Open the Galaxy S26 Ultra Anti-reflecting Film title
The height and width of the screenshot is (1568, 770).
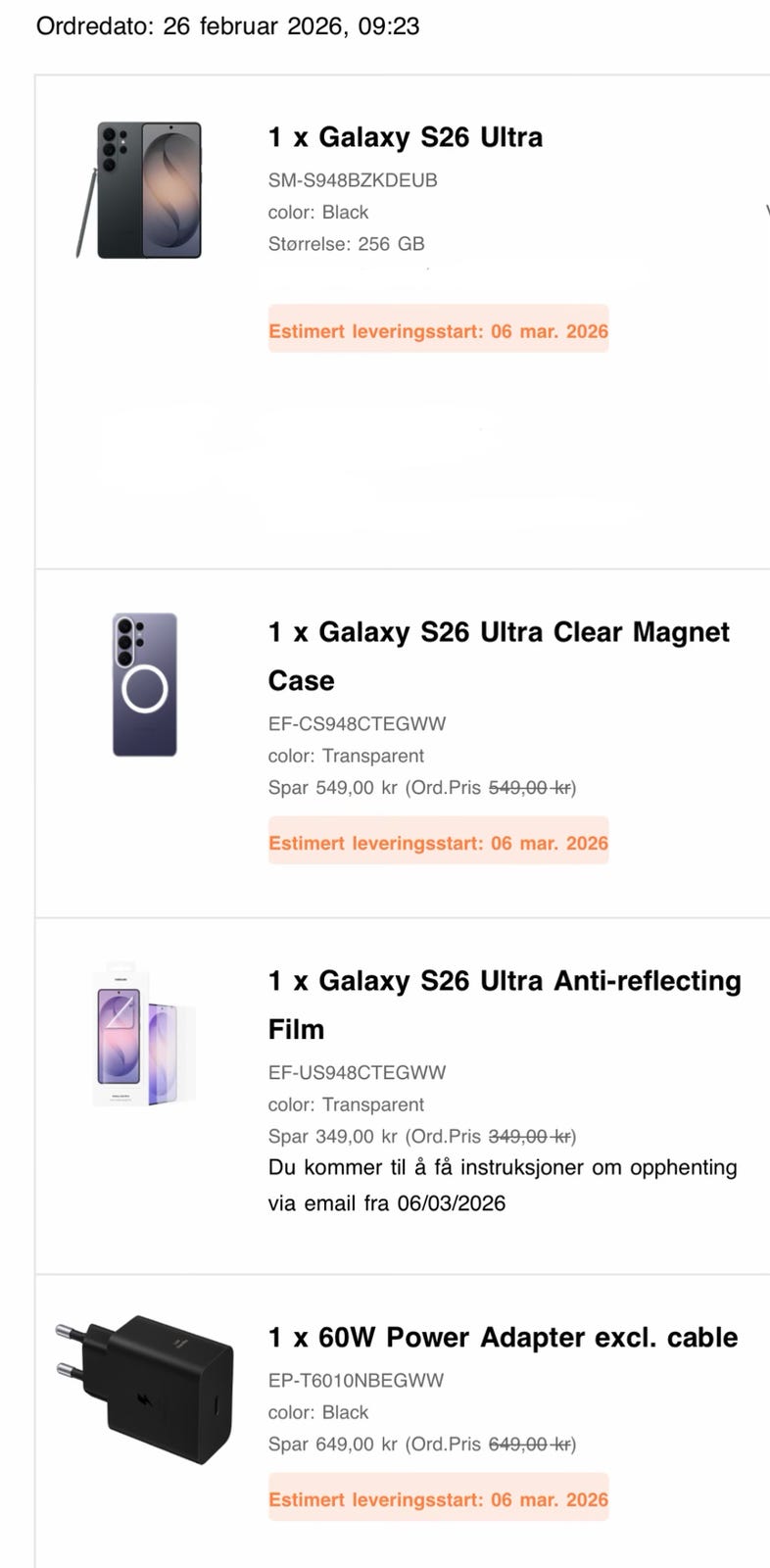pyautogui.click(x=504, y=1004)
